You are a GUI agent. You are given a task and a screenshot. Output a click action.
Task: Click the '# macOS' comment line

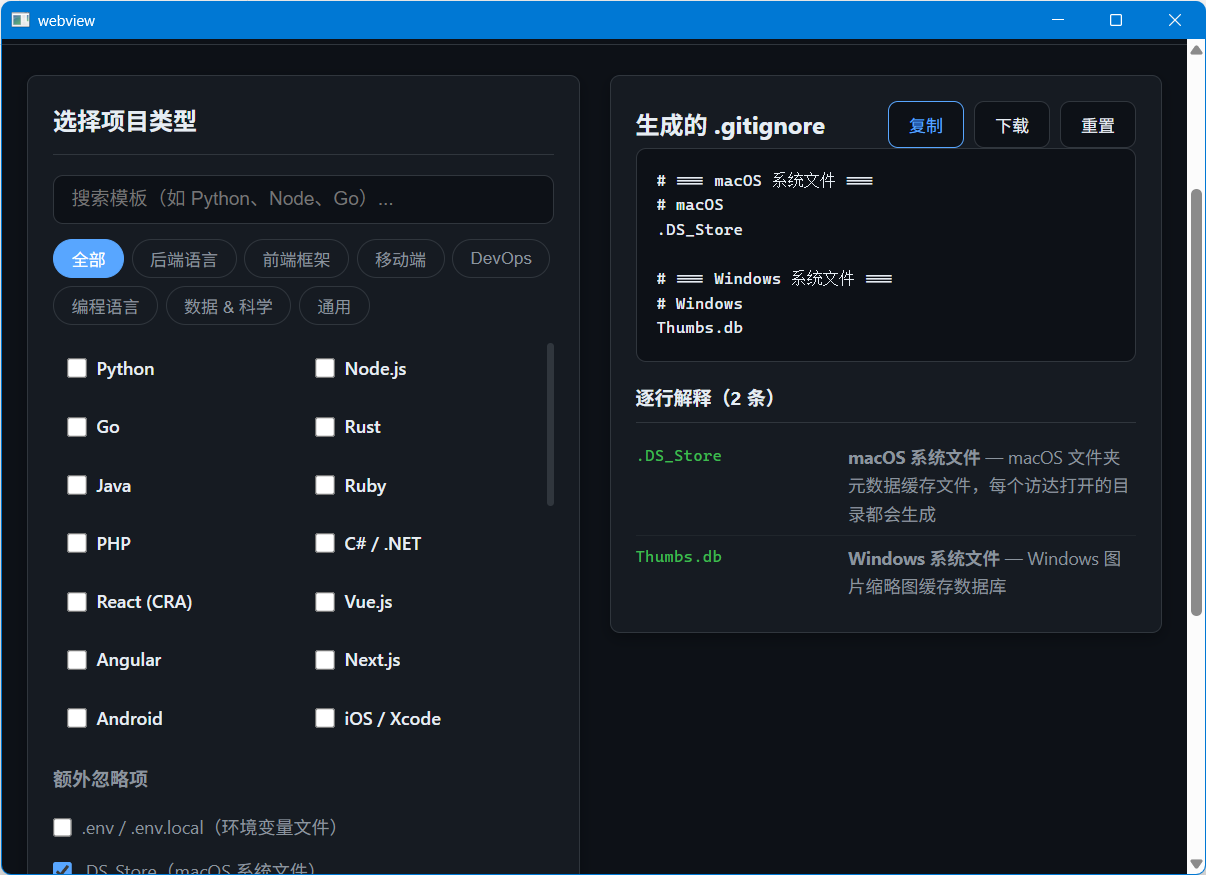(x=690, y=204)
